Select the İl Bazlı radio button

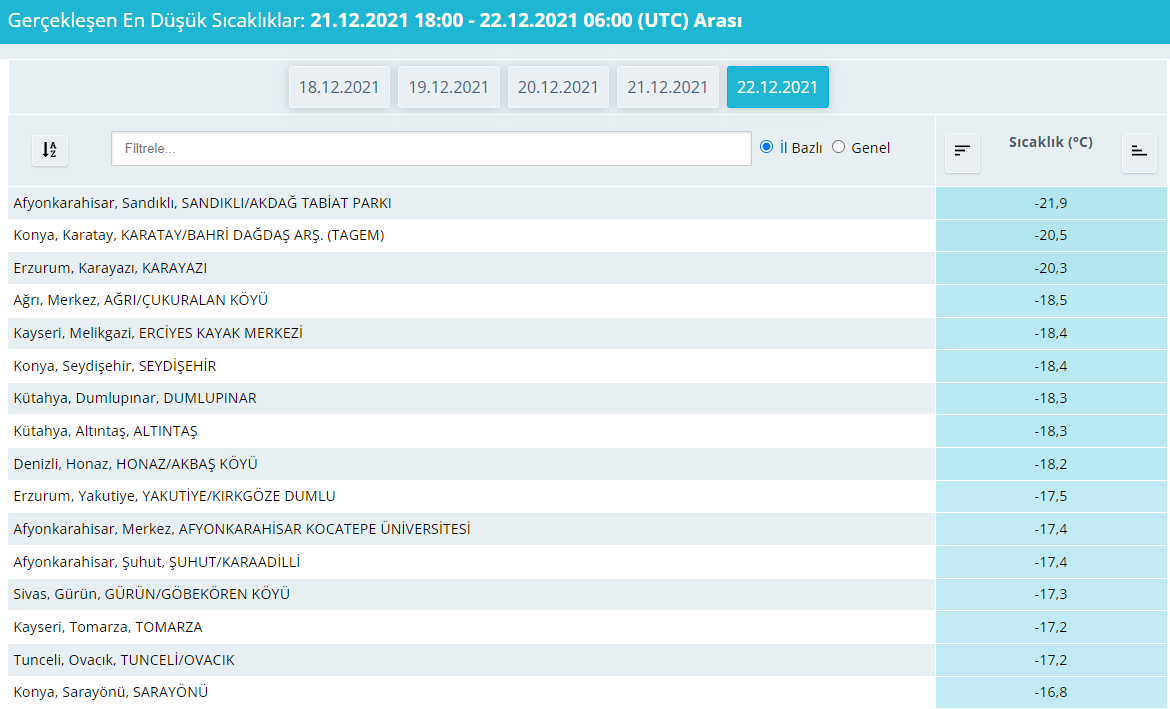tap(766, 146)
